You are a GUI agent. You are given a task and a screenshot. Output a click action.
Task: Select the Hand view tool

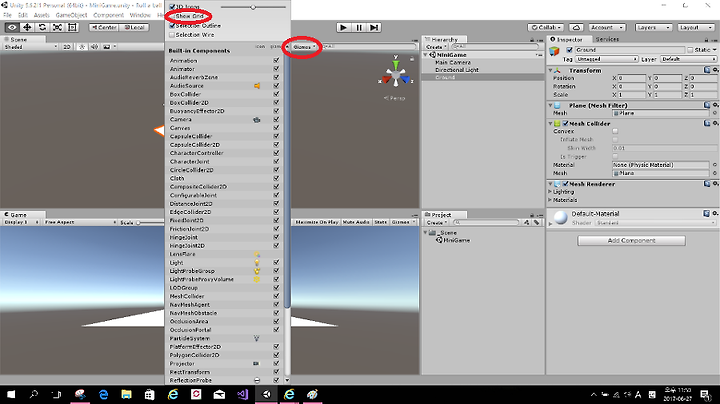(x=12, y=28)
